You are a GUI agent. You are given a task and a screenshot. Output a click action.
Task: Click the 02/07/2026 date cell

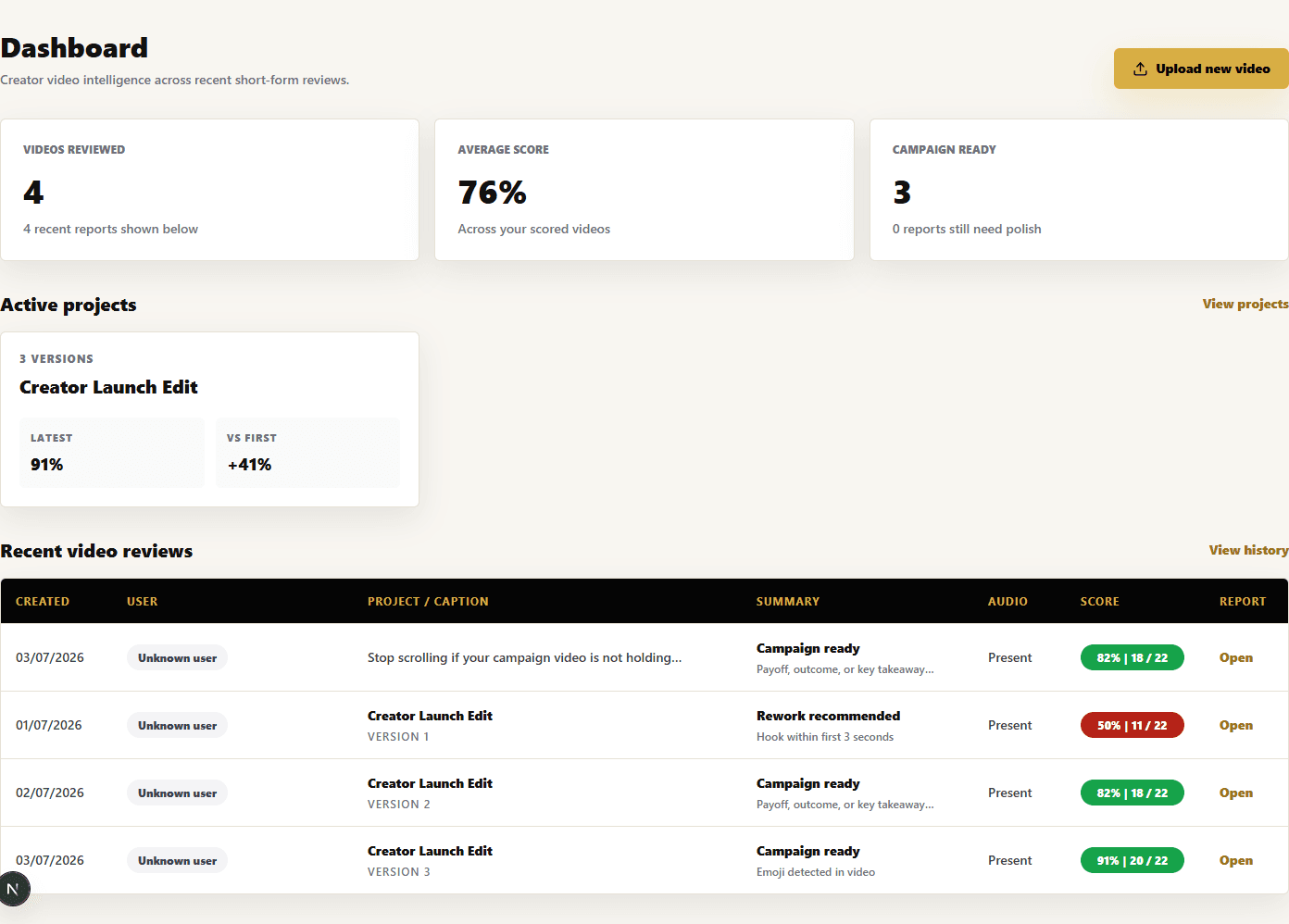click(50, 793)
